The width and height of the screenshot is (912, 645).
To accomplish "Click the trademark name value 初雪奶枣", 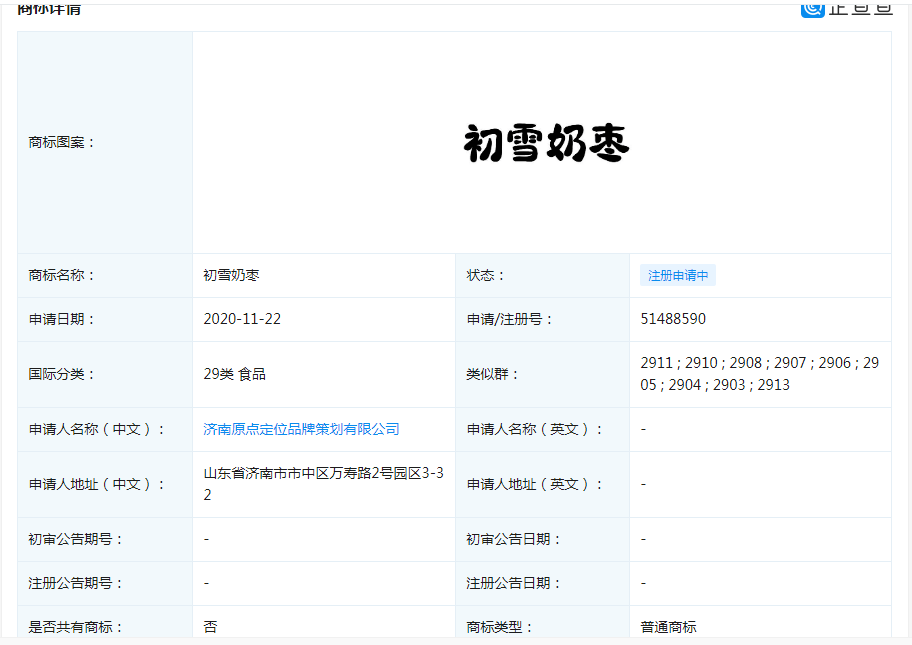I will click(231, 275).
